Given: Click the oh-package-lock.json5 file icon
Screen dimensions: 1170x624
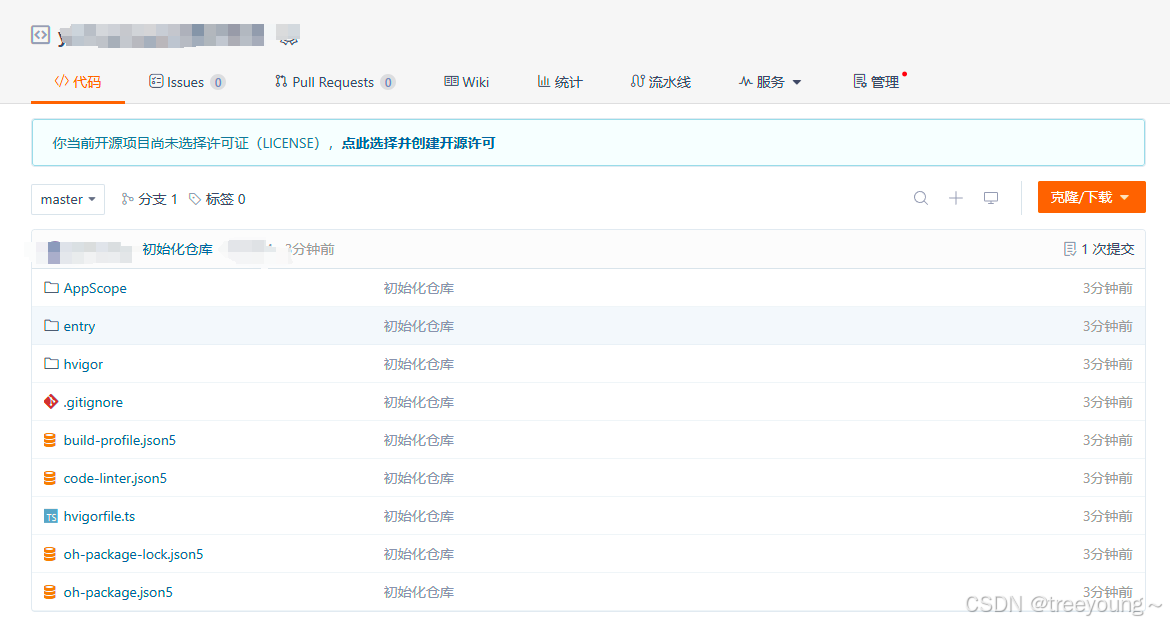Looking at the screenshot, I should pos(50,554).
